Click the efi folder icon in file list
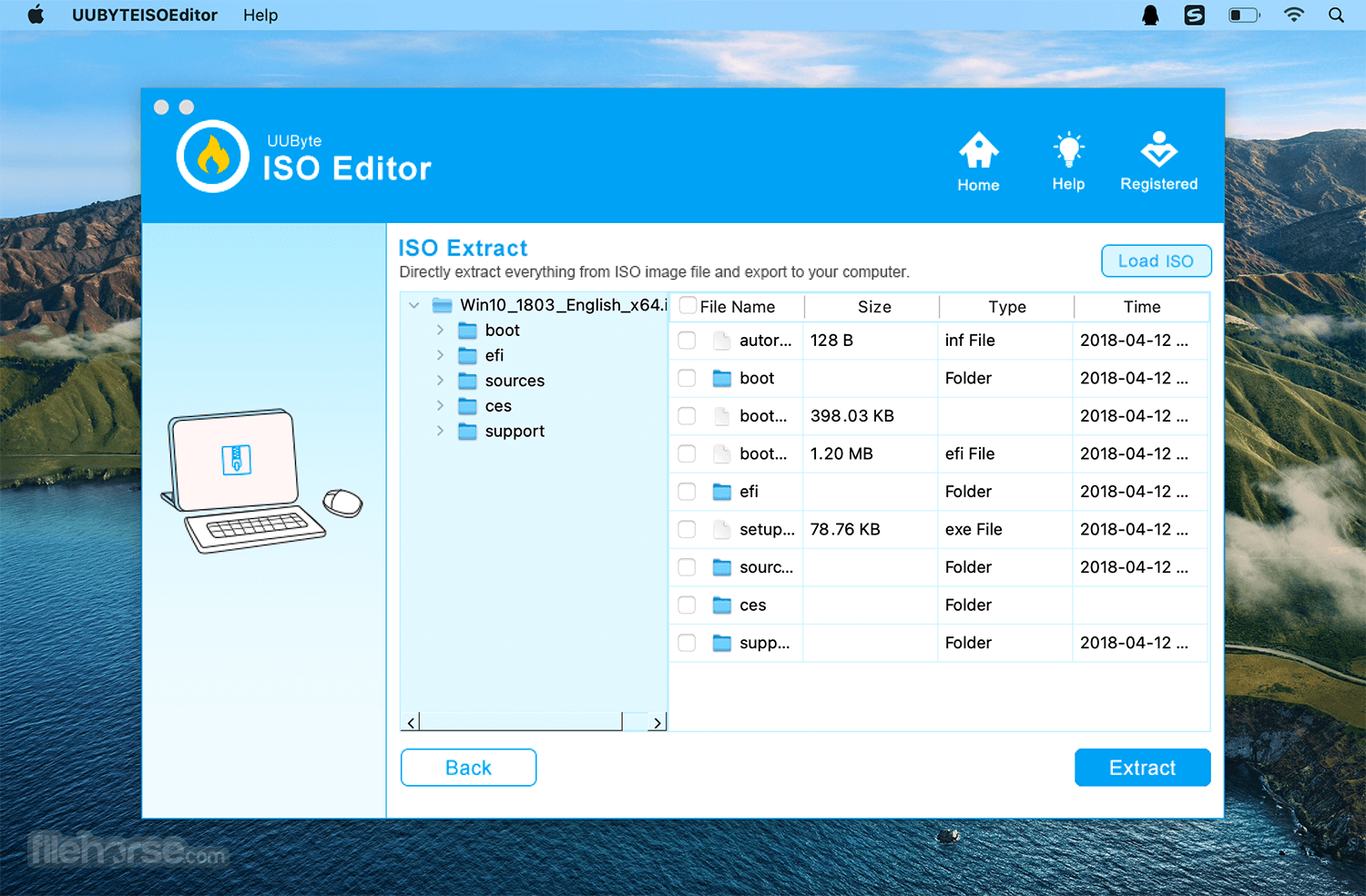1366x896 pixels. (x=722, y=492)
